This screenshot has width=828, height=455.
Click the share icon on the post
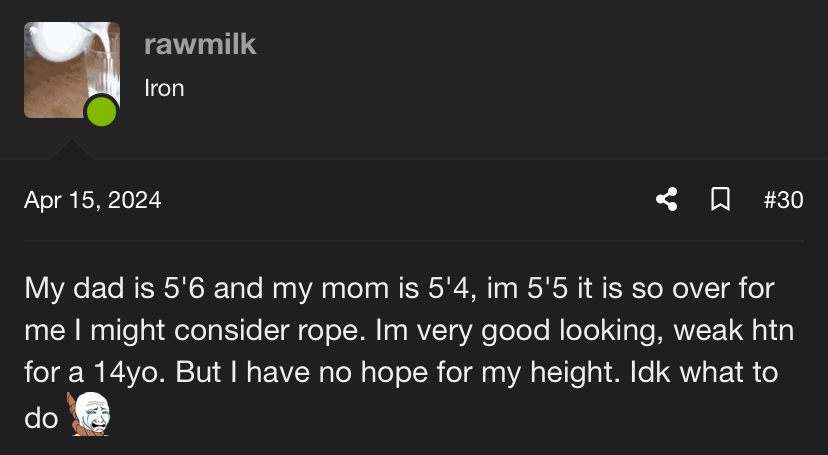coord(666,200)
